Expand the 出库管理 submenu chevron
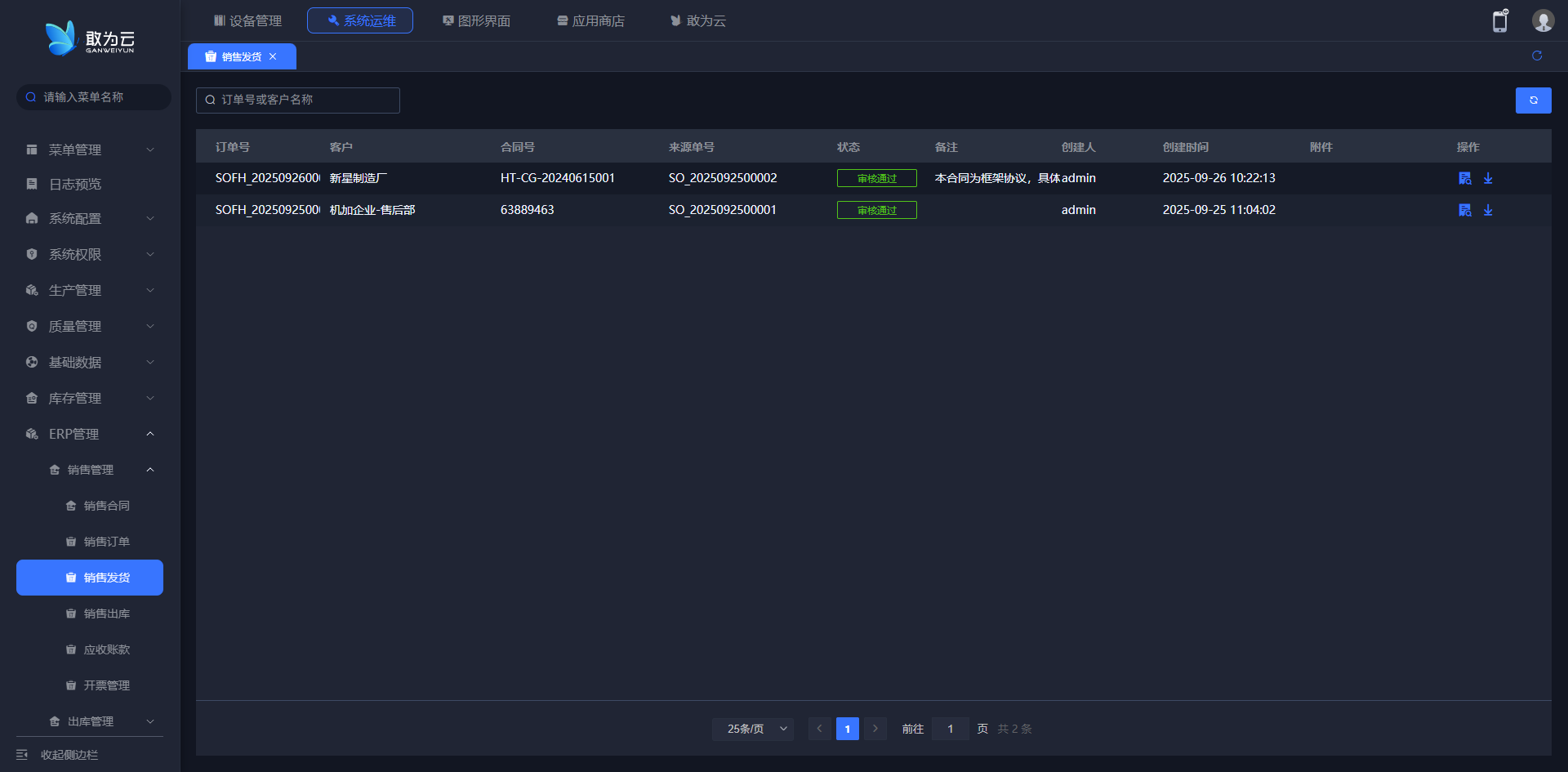The image size is (1568, 772). pos(150,721)
